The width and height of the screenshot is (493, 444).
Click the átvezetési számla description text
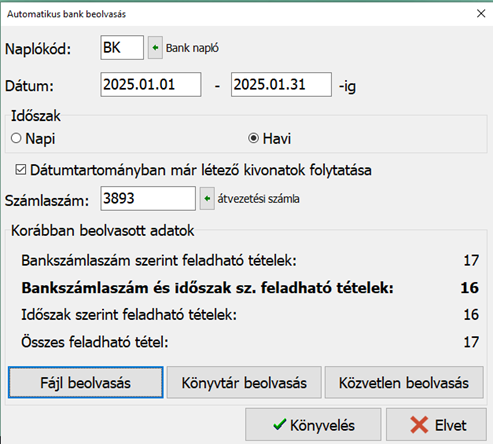259,199
